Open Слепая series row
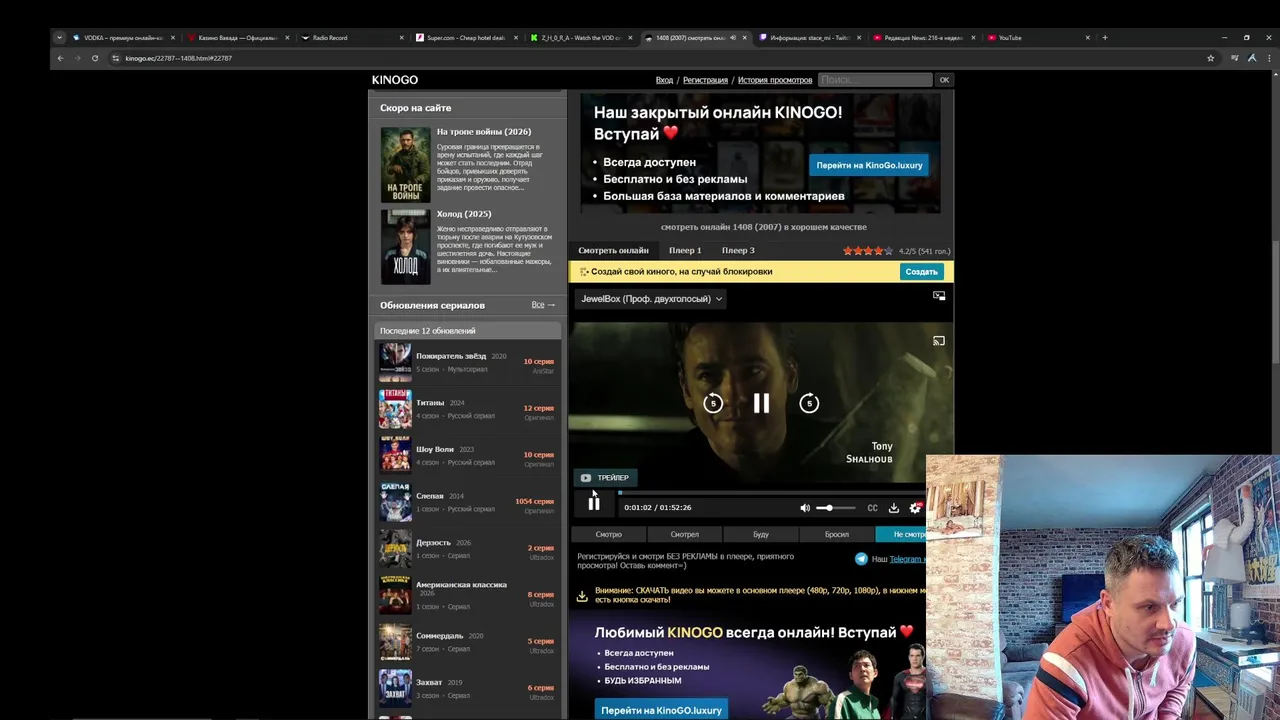Image resolution: width=1280 pixels, height=720 pixels. point(467,502)
